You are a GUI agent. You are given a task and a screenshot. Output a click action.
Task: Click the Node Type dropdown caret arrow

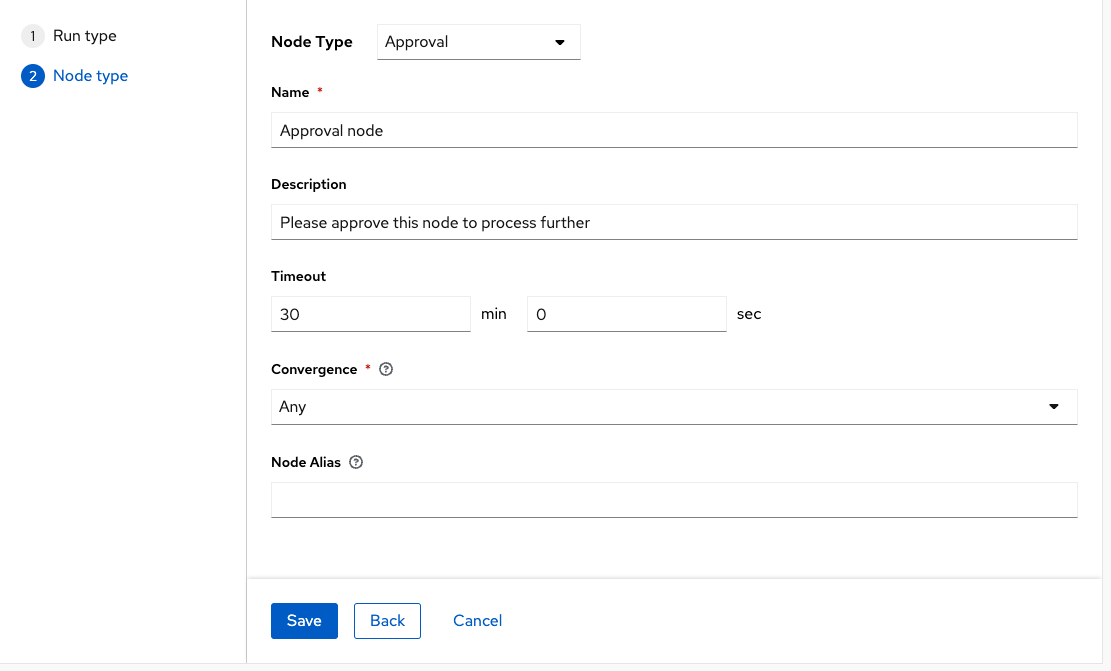point(561,42)
